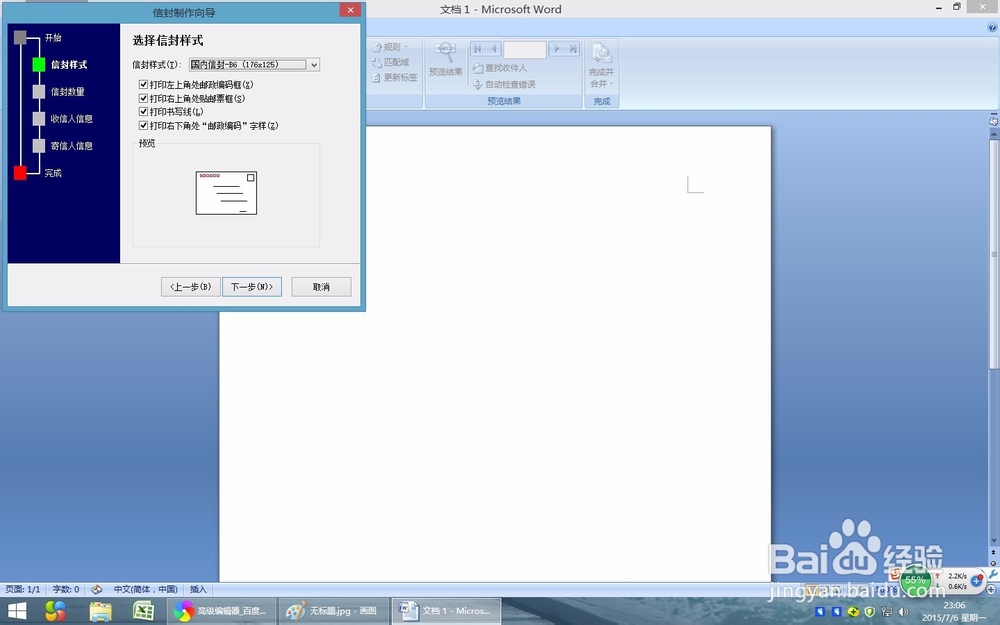Switch to 高级编辑器_百度 browser task
The width and height of the screenshot is (1000, 625).
coord(221,611)
